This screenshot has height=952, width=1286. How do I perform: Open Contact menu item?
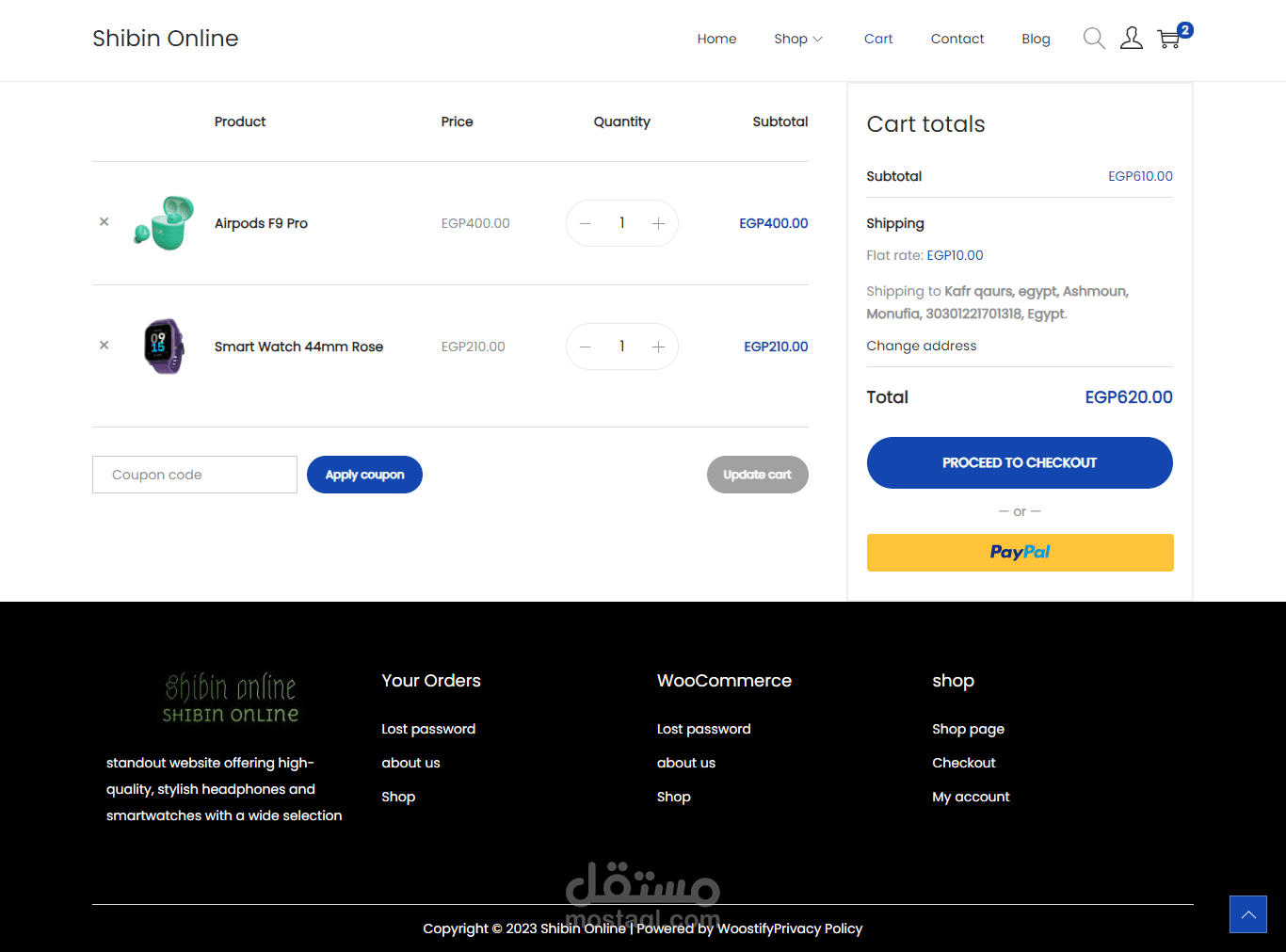957,39
